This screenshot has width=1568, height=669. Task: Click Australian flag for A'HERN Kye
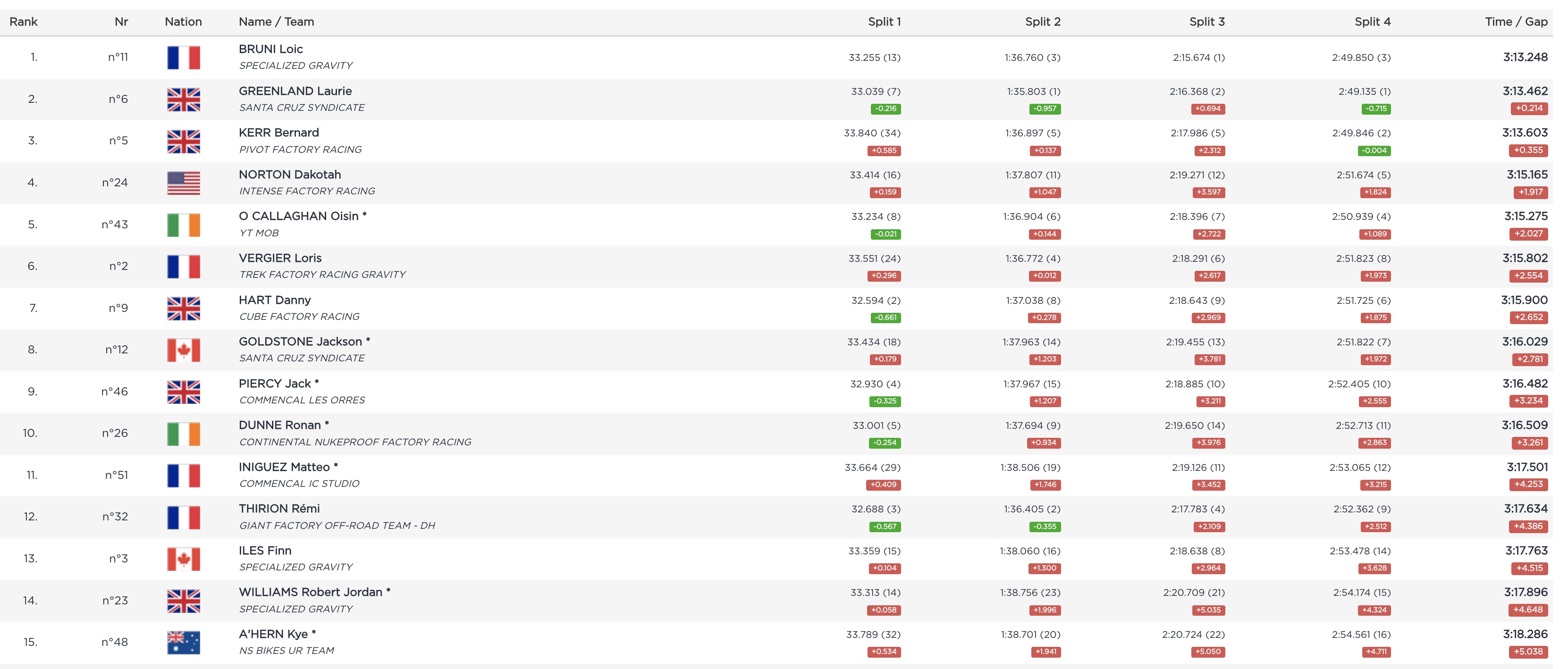[x=183, y=643]
